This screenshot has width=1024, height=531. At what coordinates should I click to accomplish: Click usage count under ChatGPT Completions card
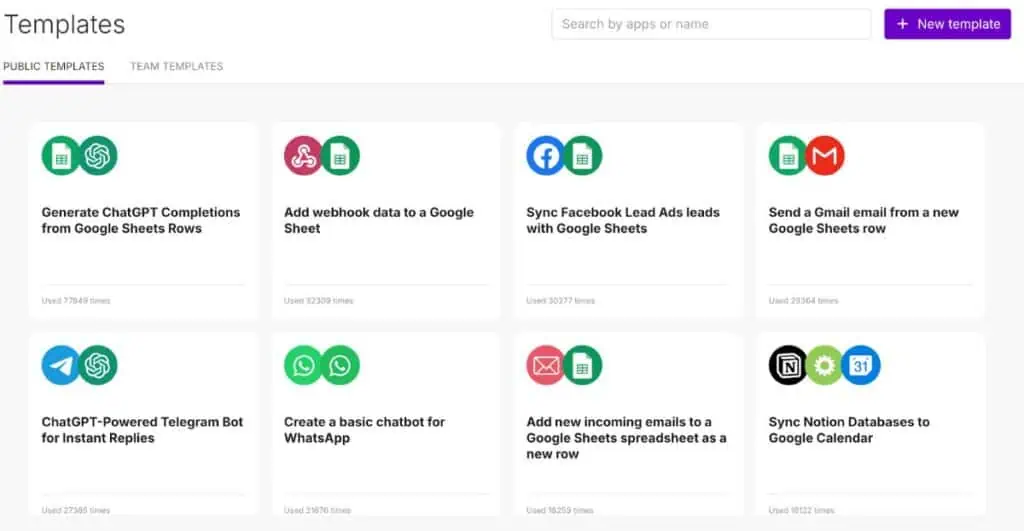[x=76, y=301]
